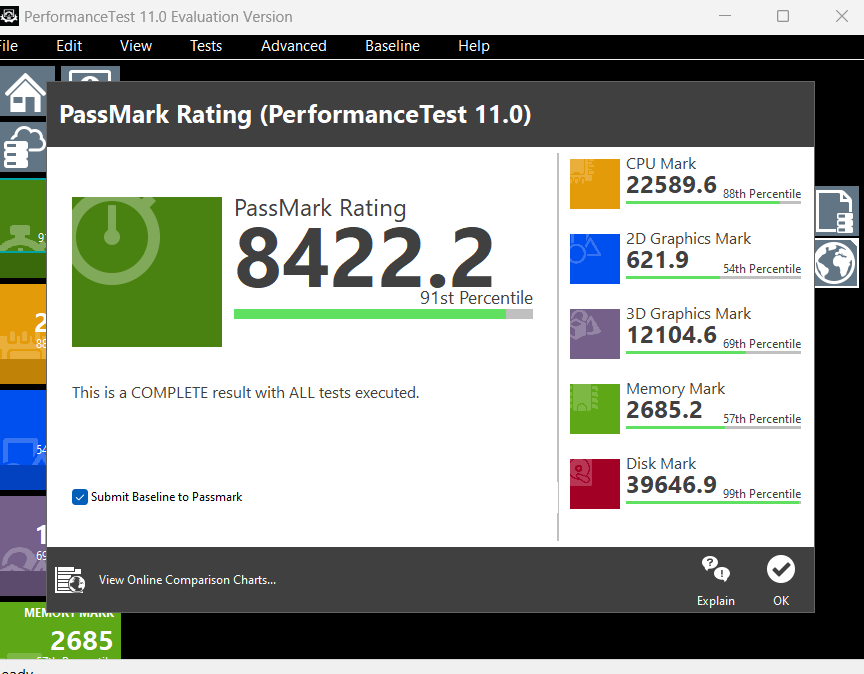Click the Memory Mark score 2685.2
This screenshot has height=674, width=864.
[664, 409]
